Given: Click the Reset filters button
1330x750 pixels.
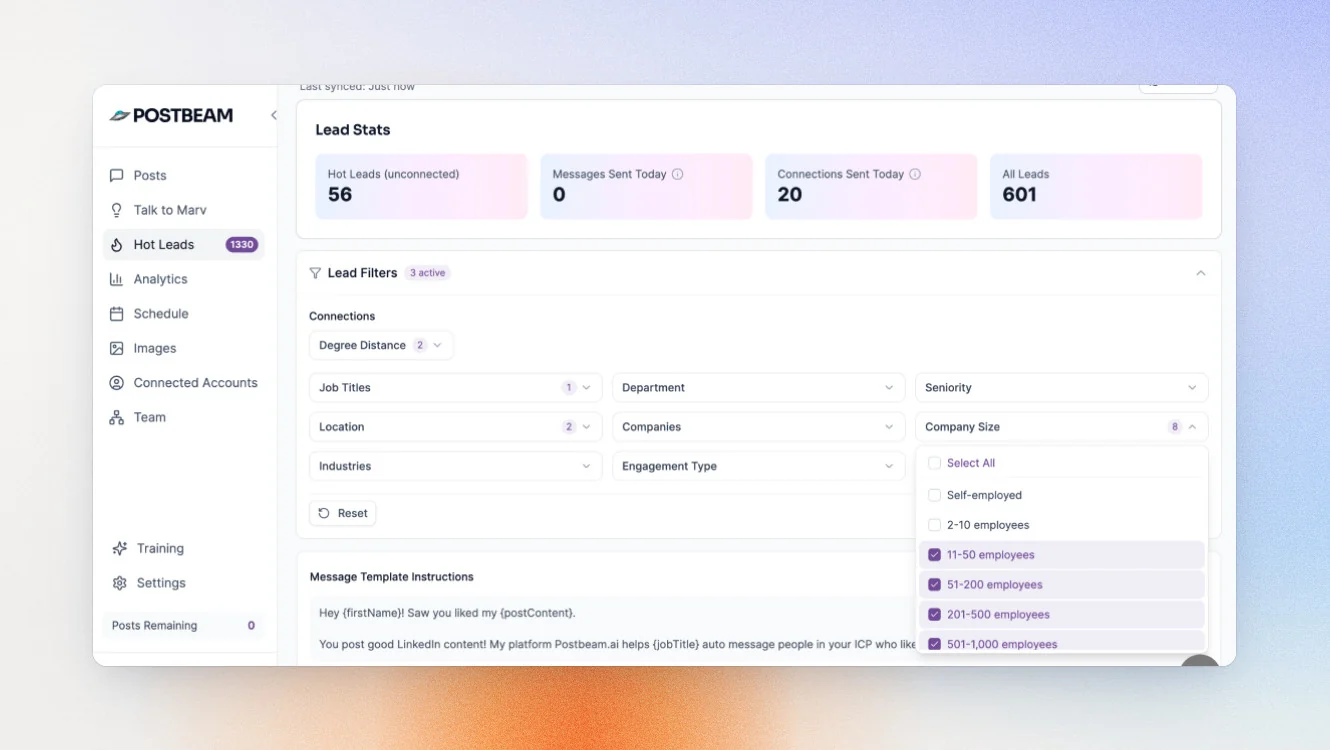Looking at the screenshot, I should click(x=343, y=513).
